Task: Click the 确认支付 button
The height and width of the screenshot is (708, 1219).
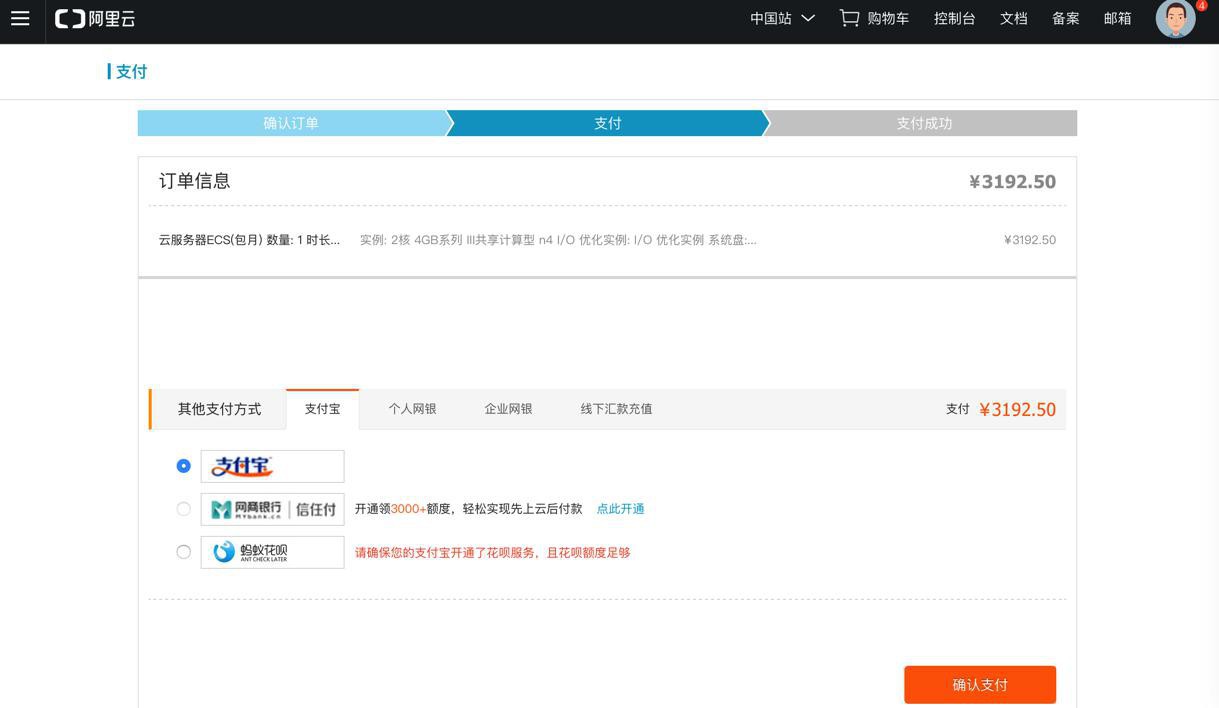Action: pos(980,685)
